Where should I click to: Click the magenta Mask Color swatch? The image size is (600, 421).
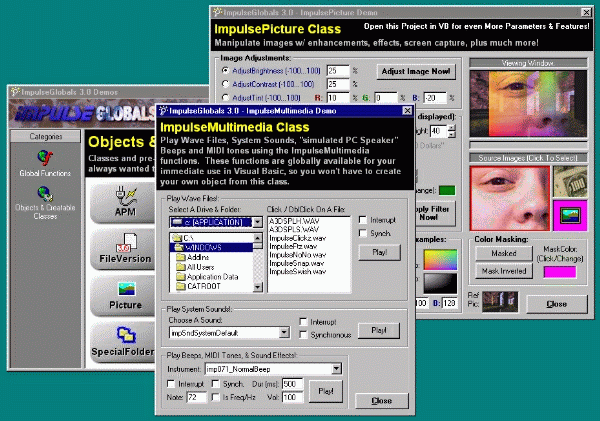click(560, 272)
